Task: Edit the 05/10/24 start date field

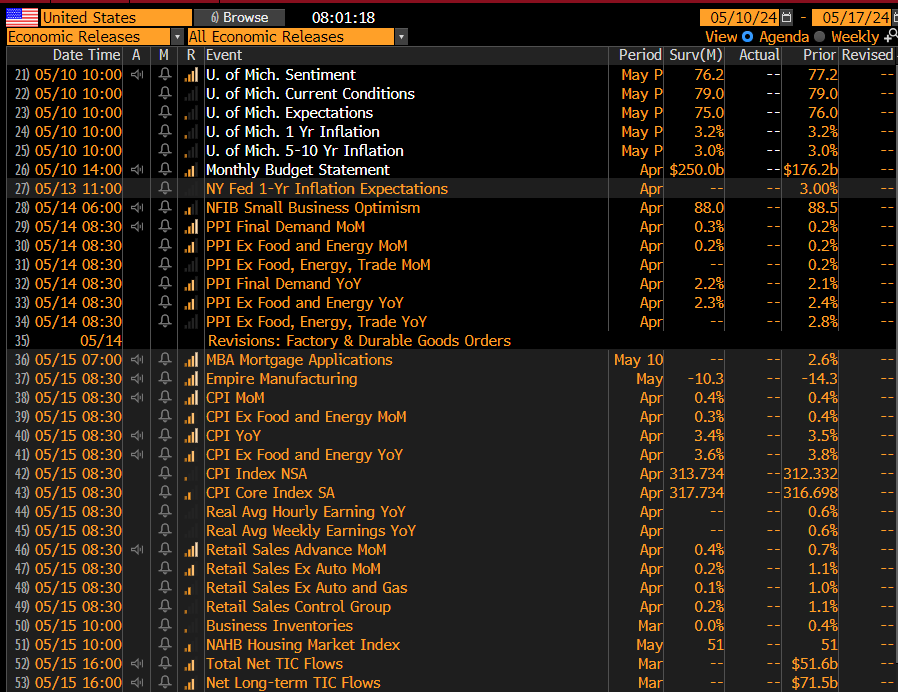Action: click(740, 18)
